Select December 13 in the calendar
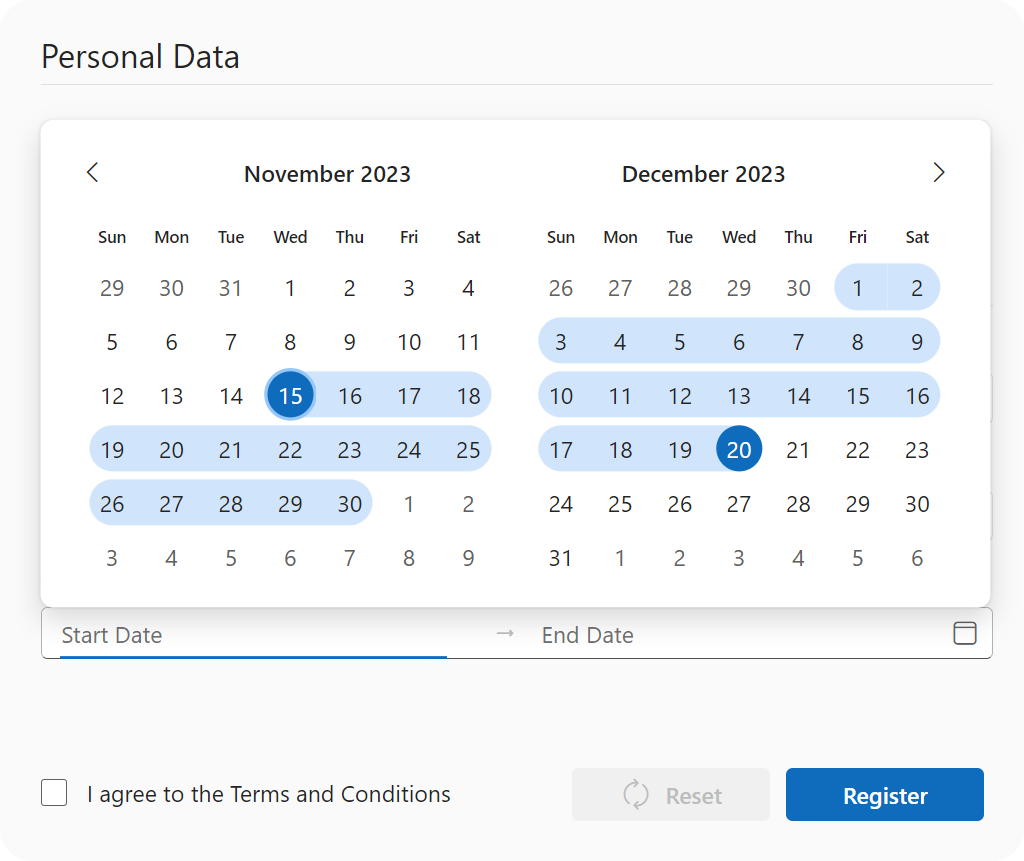 tap(739, 395)
